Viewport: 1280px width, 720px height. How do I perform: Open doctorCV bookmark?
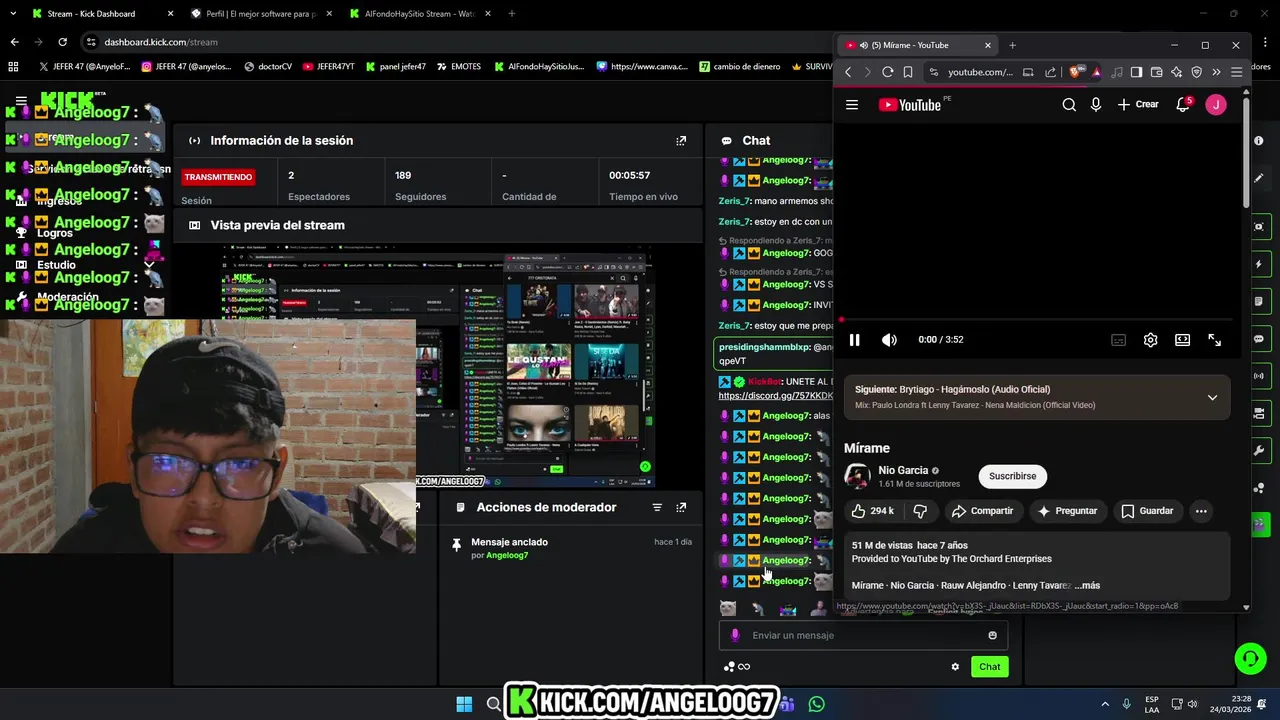pos(266,67)
